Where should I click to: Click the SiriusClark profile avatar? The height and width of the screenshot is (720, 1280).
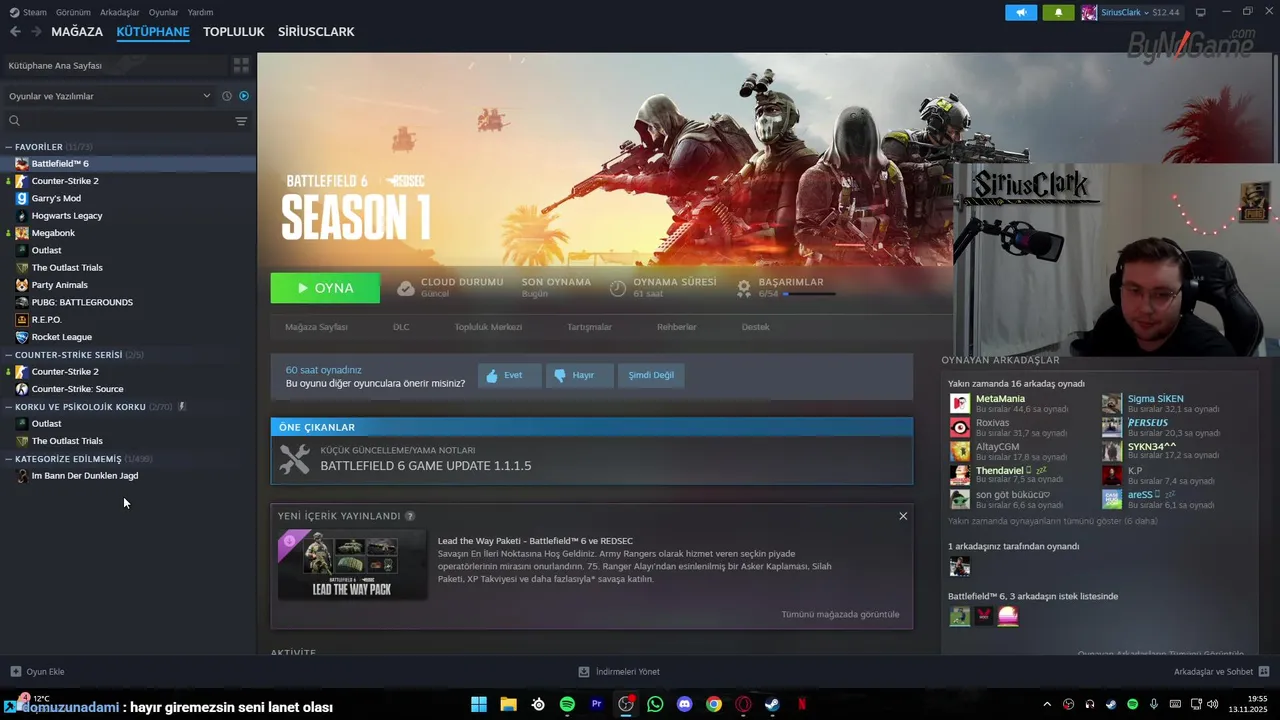coord(1089,12)
